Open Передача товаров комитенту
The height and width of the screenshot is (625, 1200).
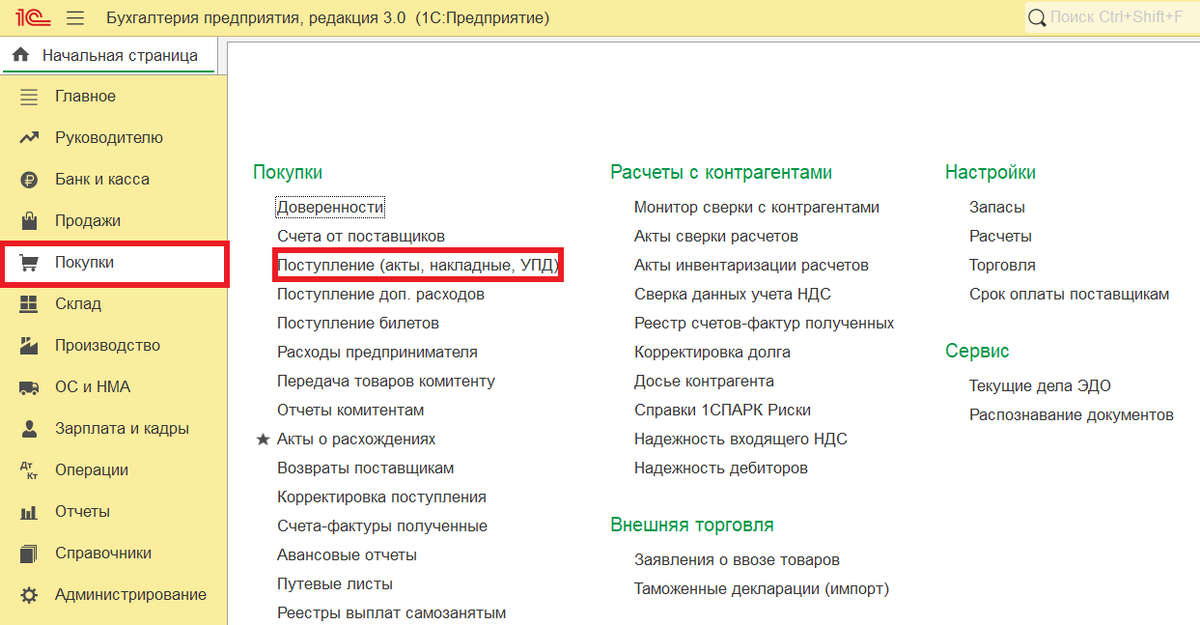(x=386, y=382)
